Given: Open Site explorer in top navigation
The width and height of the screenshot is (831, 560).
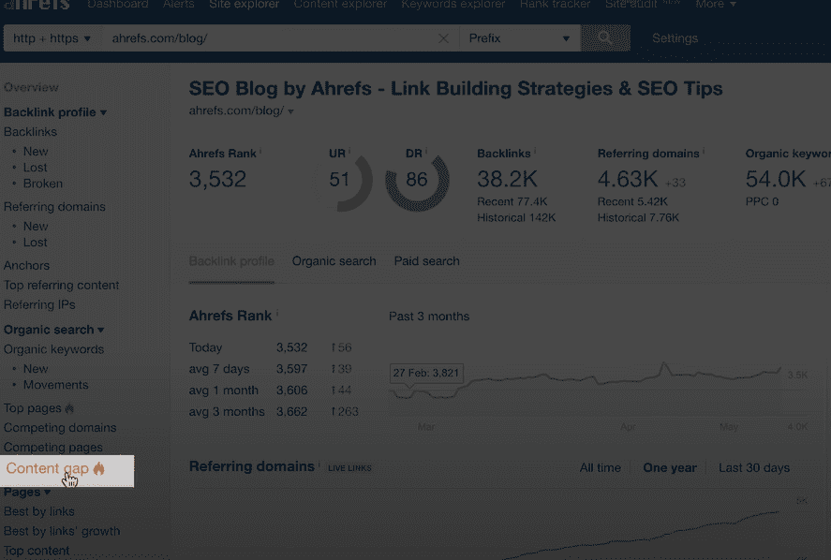Looking at the screenshot, I should tap(244, 4).
